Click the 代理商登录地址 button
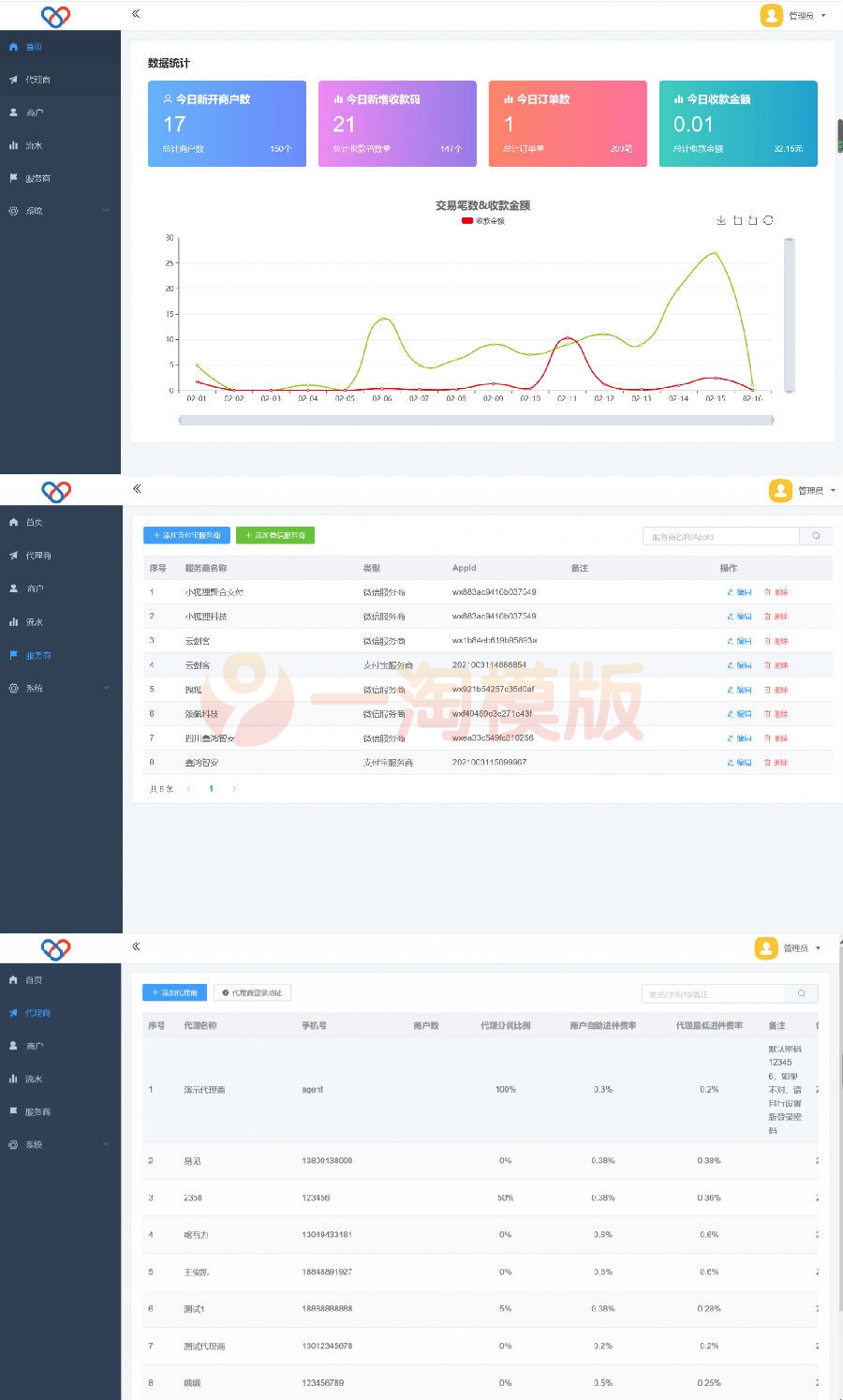 [x=252, y=992]
